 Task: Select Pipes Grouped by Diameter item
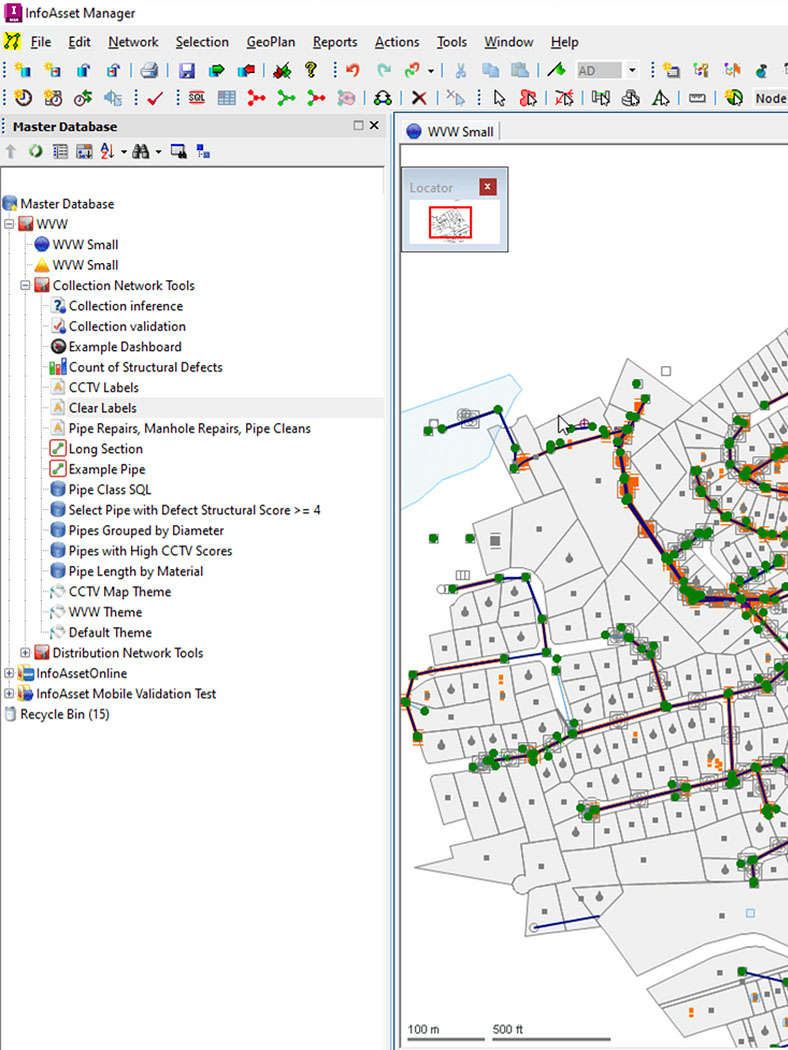click(146, 530)
